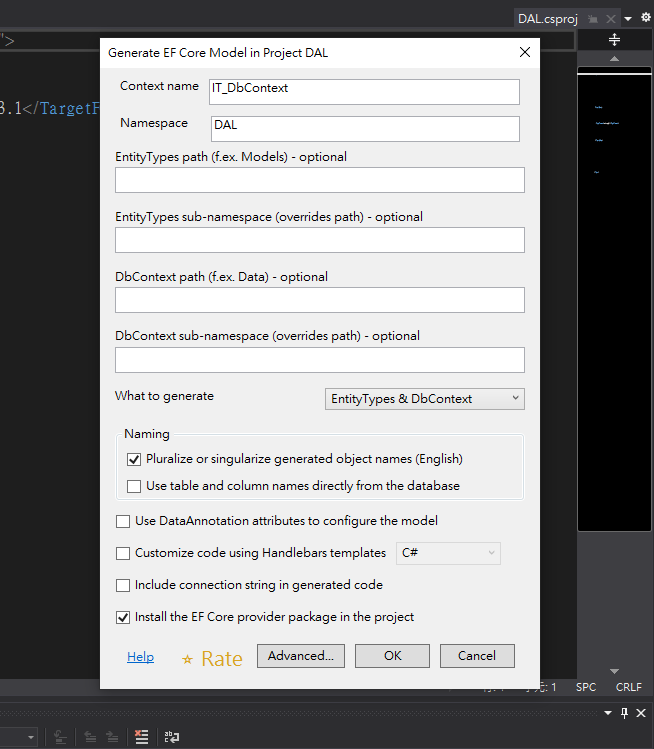Click the Rate star link
654x749 pixels.
[212, 659]
